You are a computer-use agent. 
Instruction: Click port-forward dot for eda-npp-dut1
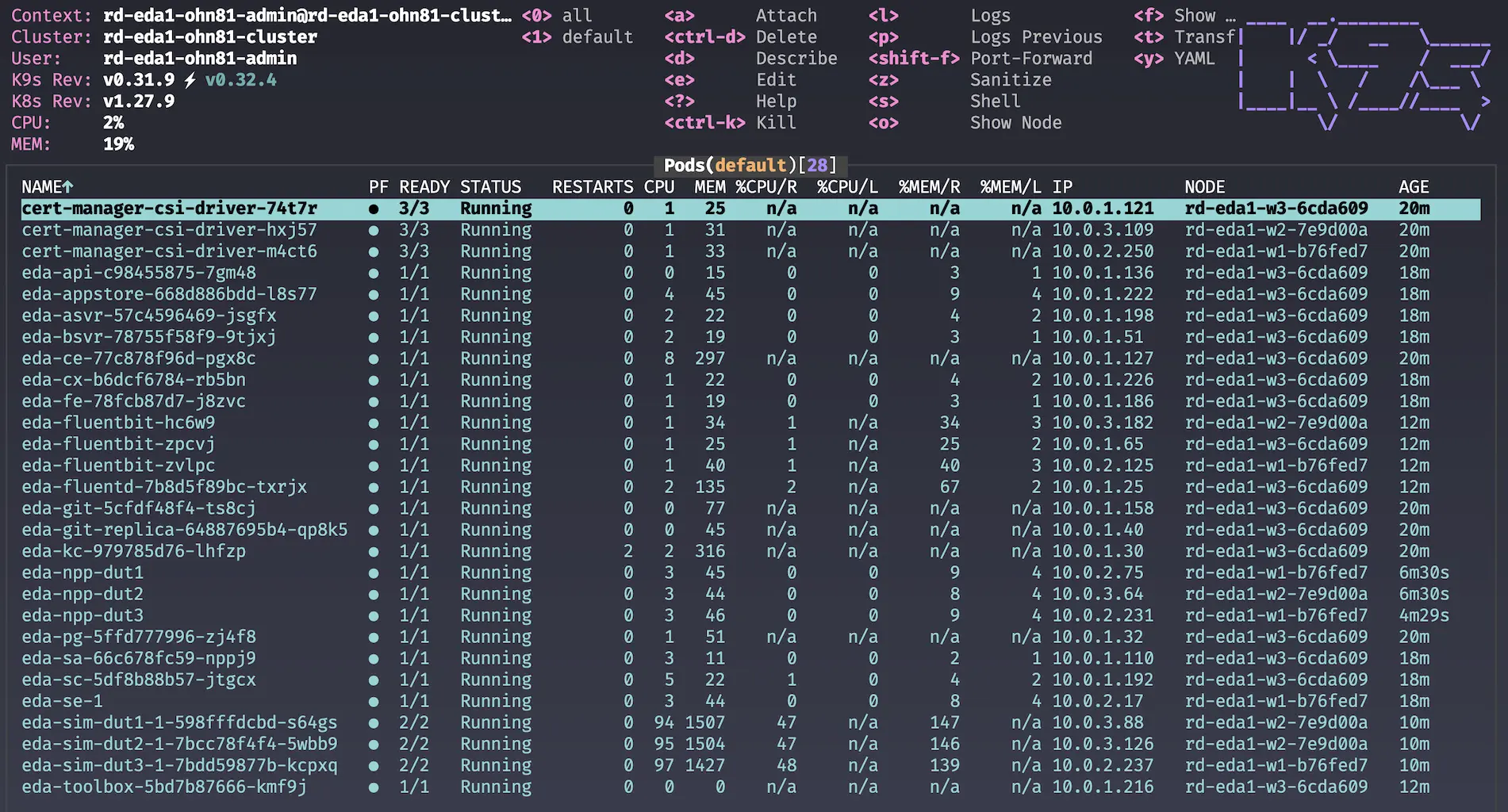click(x=374, y=573)
